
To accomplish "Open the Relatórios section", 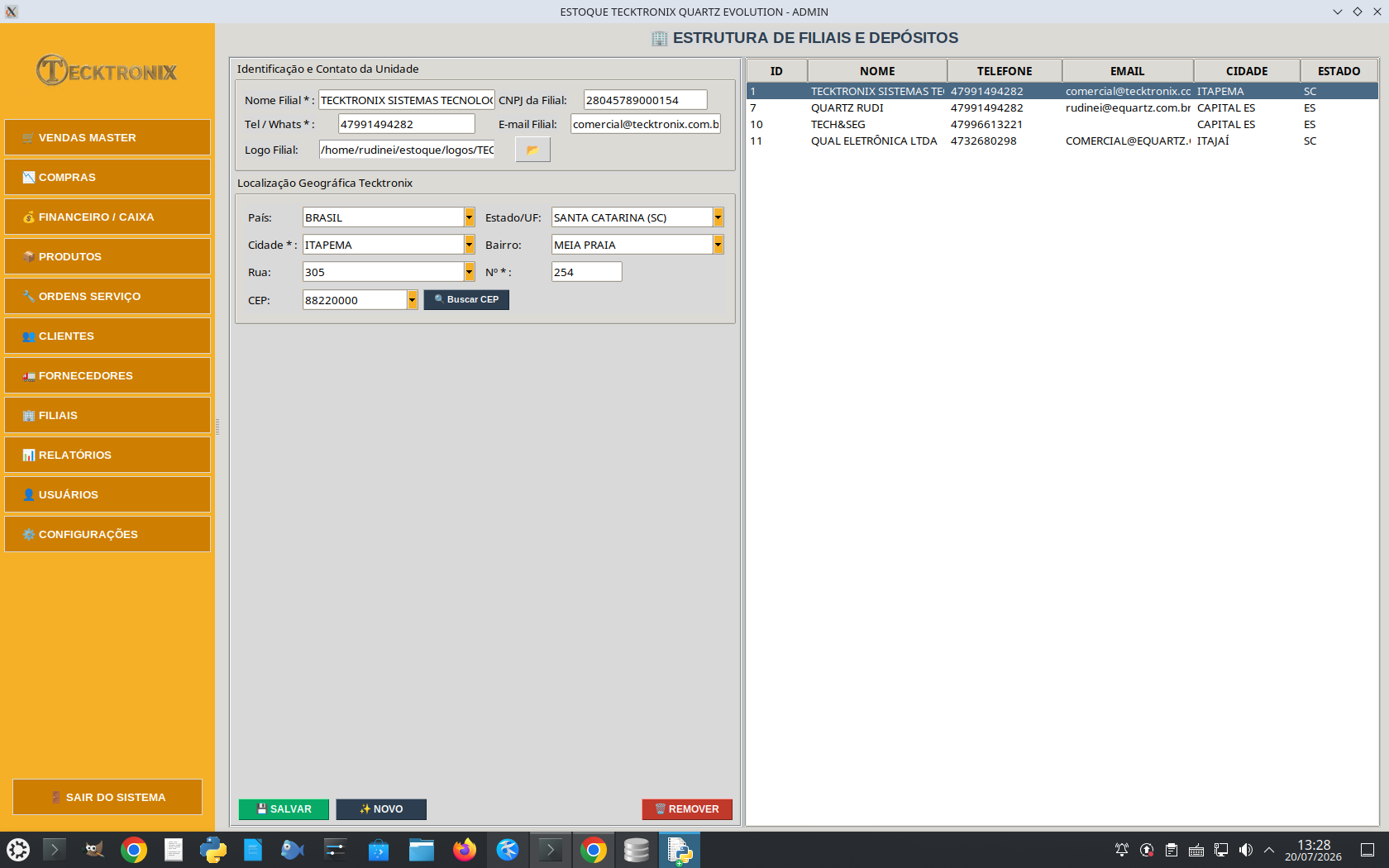I will point(107,455).
